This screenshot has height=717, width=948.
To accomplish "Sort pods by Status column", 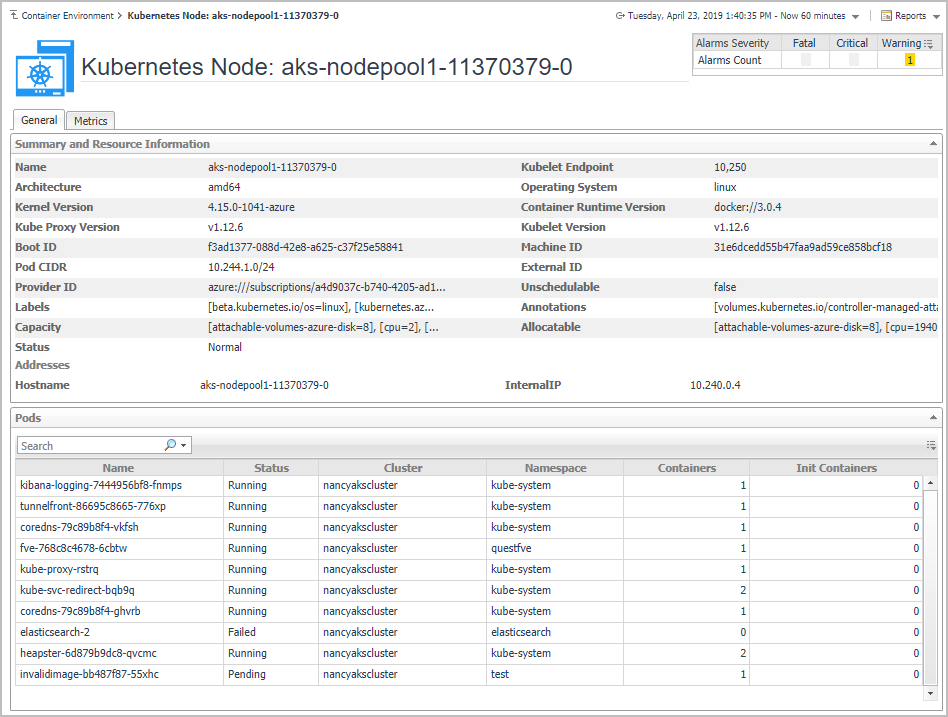I will 271,468.
